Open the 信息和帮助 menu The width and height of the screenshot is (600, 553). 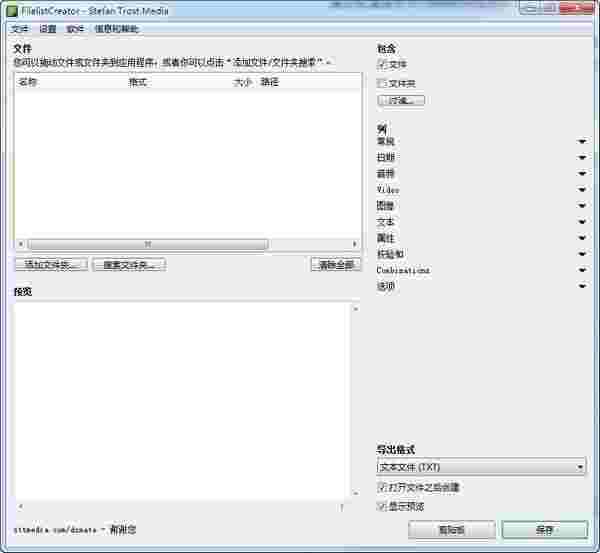pos(117,29)
